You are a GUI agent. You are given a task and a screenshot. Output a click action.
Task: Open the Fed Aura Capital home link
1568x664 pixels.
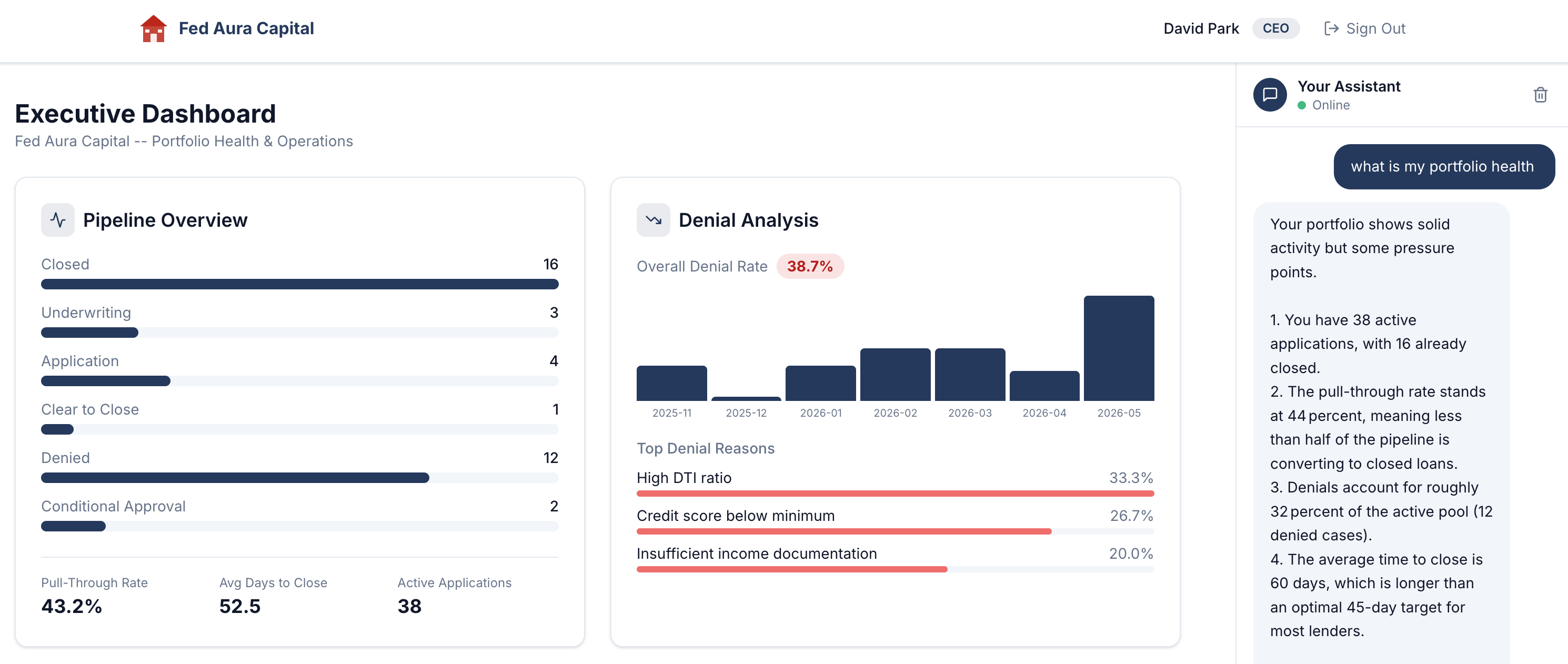click(246, 28)
